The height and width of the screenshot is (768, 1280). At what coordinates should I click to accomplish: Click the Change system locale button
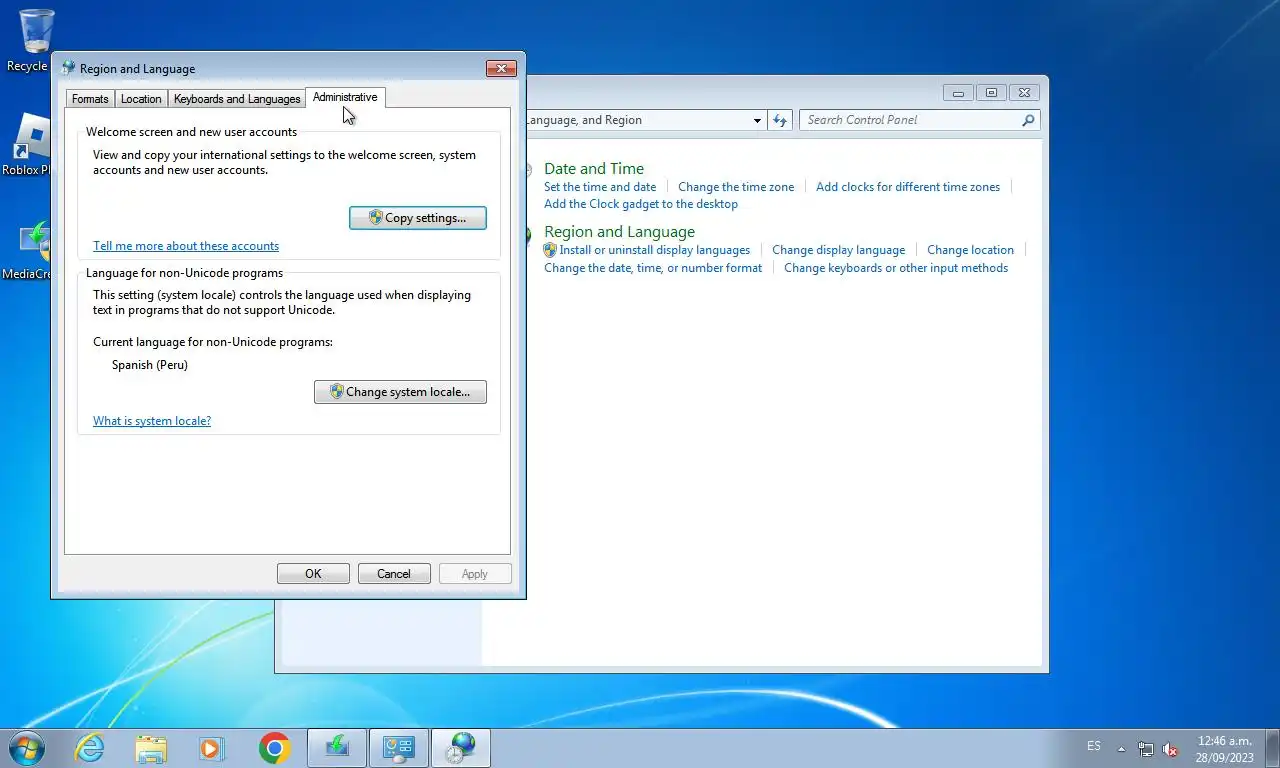(400, 392)
